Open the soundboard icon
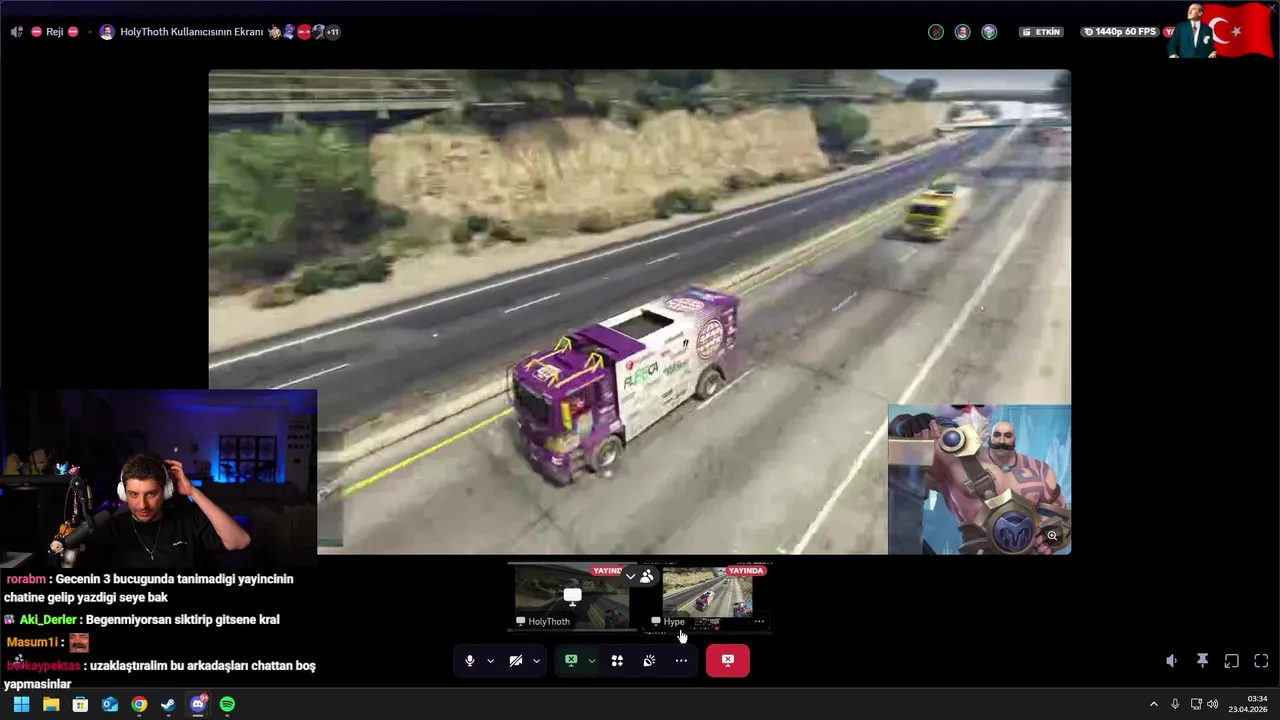This screenshot has height=720, width=1280. (x=649, y=661)
